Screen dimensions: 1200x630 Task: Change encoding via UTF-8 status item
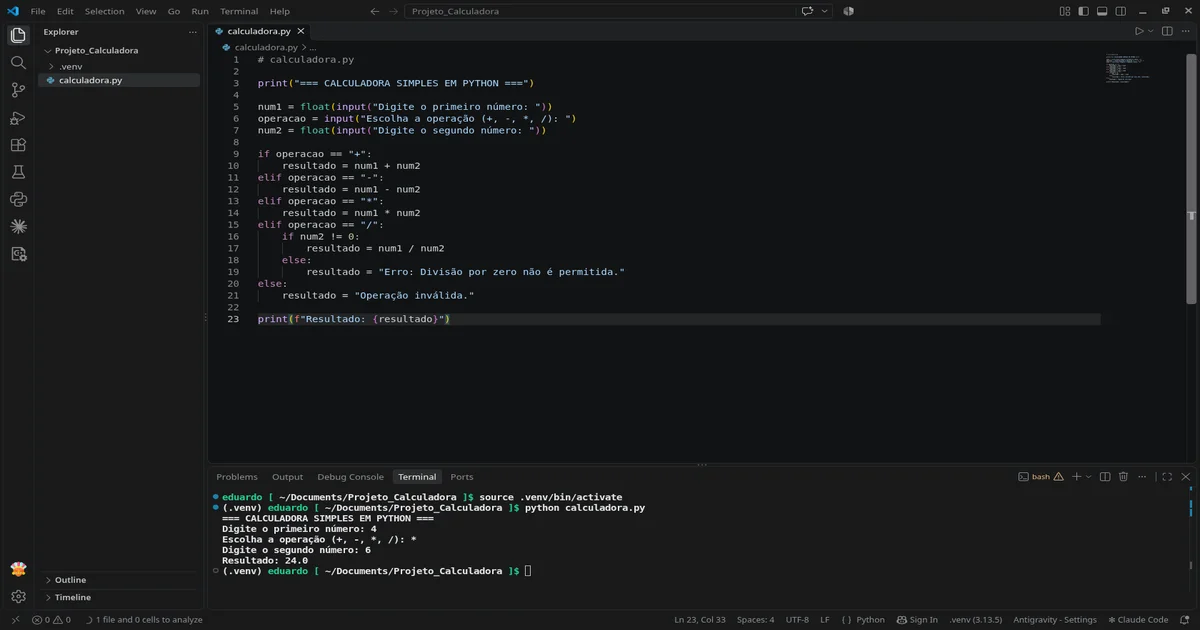[797, 620]
